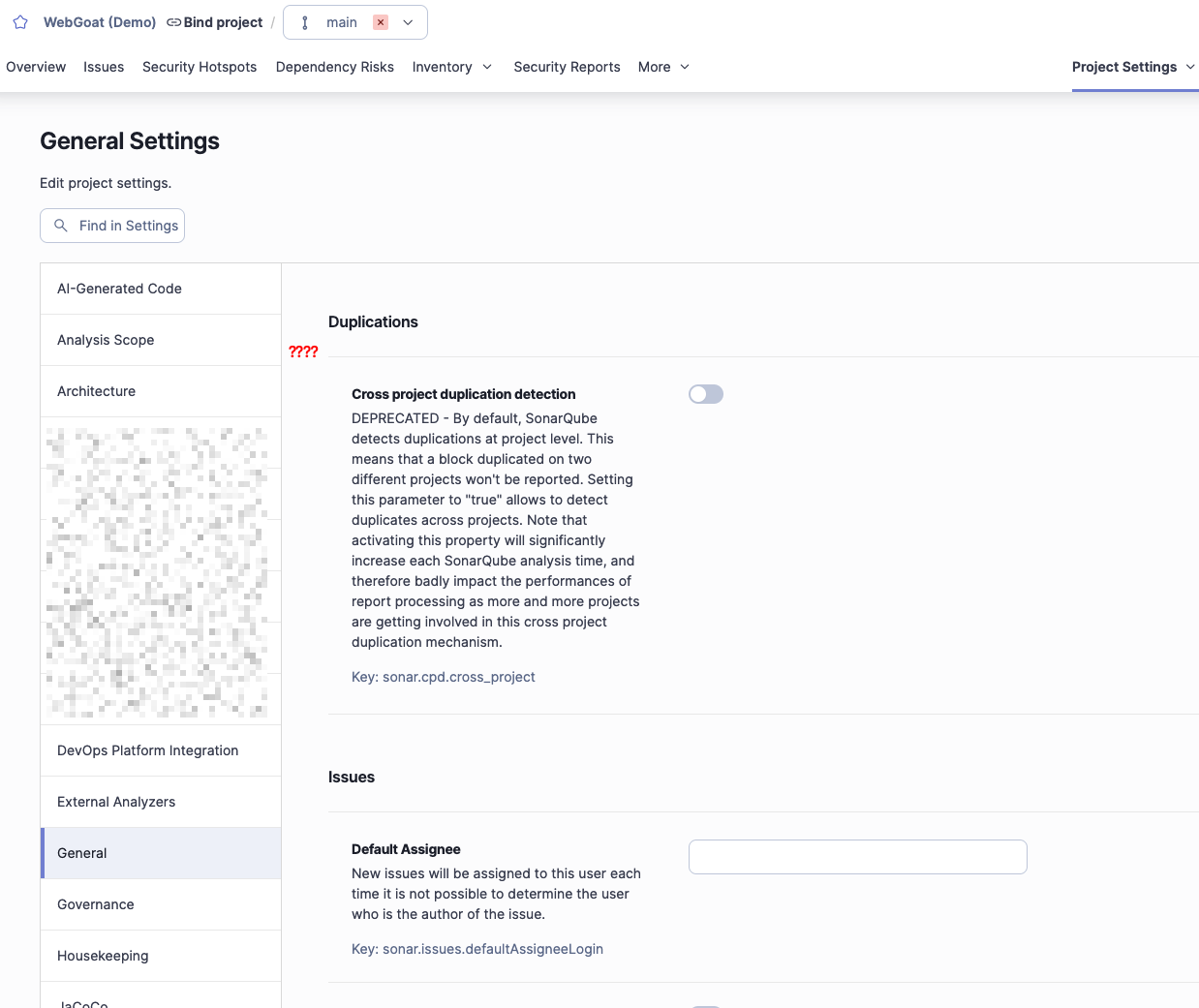The width and height of the screenshot is (1199, 1008).
Task: Select DevOps Platform Integration category
Action: point(147,750)
